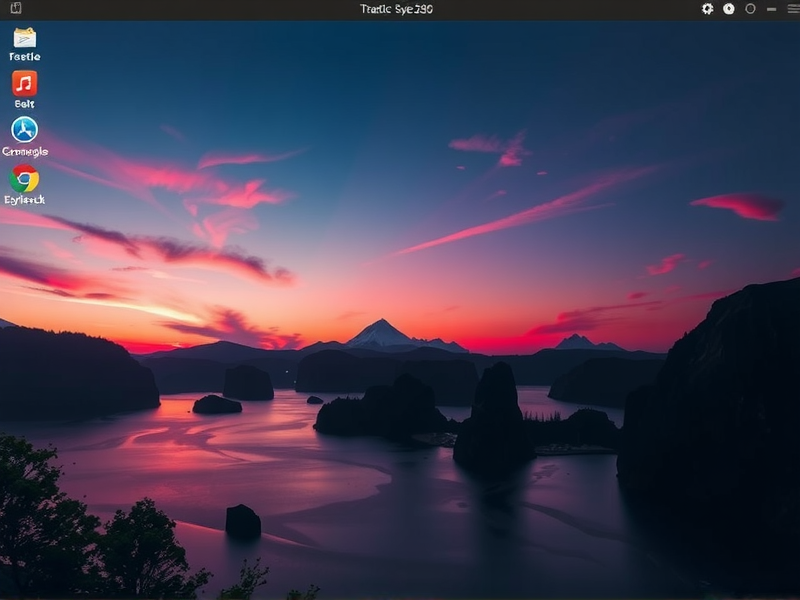Open the hamburger menu at top right
This screenshot has width=800, height=600.
point(792,9)
